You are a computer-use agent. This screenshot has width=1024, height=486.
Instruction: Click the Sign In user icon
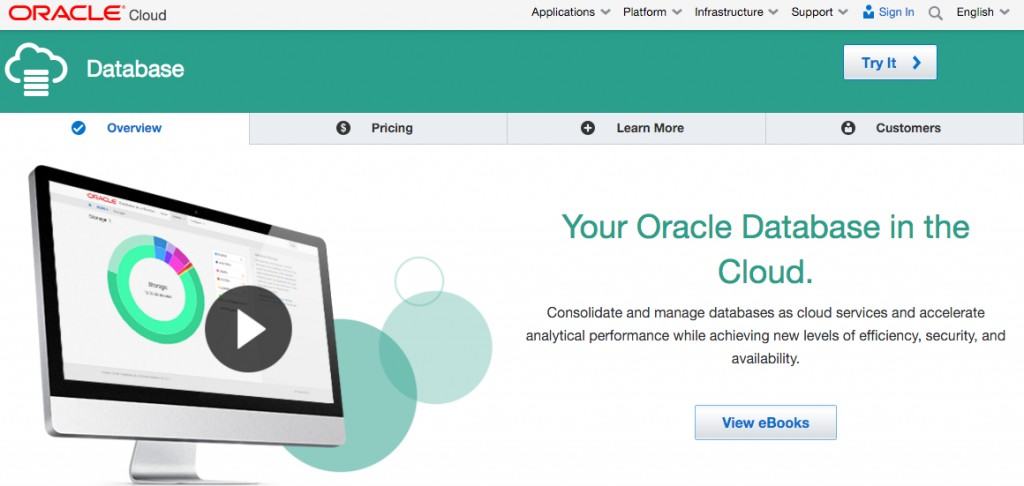coord(868,12)
